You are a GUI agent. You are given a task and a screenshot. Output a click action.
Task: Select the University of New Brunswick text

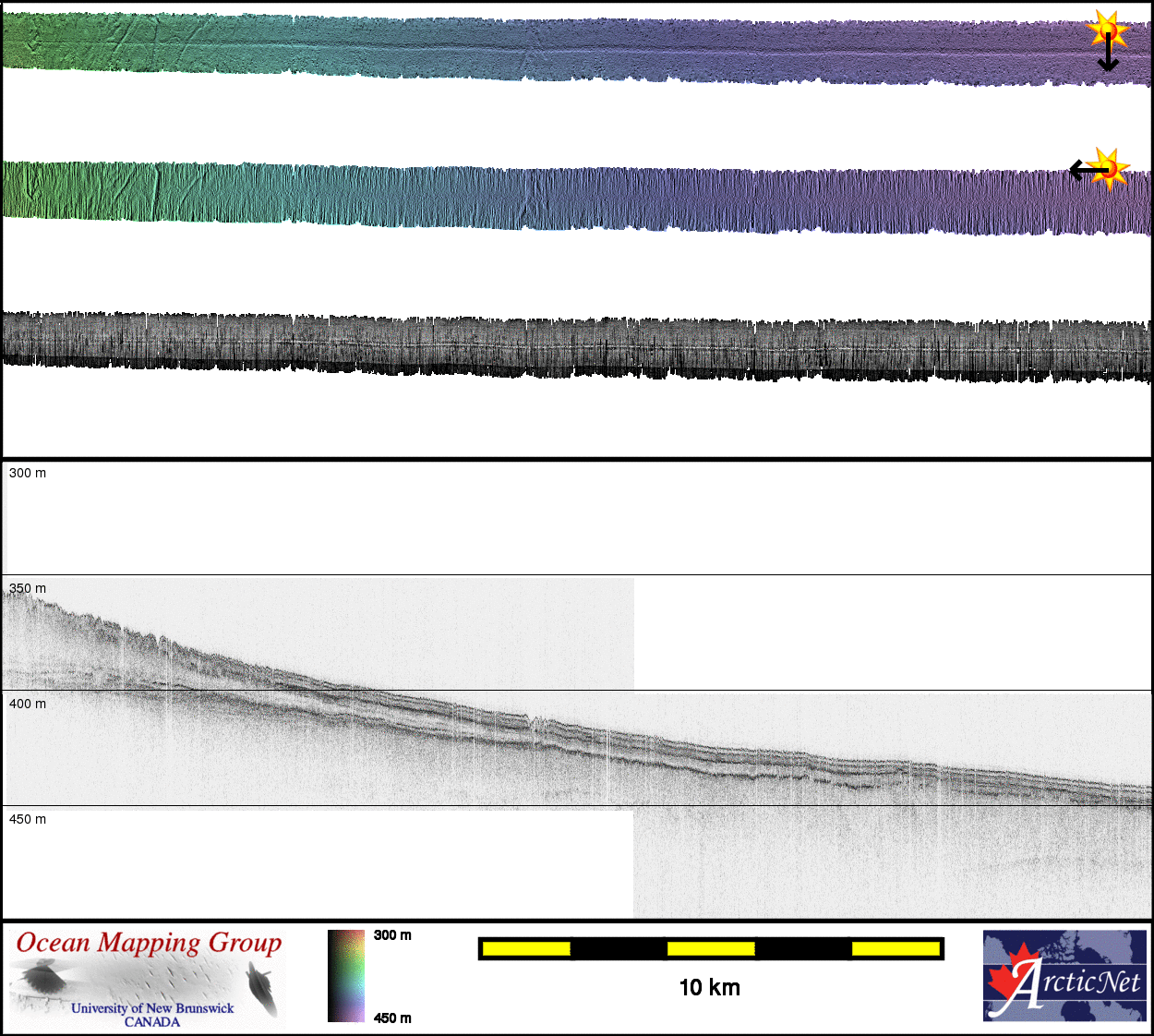152,1008
